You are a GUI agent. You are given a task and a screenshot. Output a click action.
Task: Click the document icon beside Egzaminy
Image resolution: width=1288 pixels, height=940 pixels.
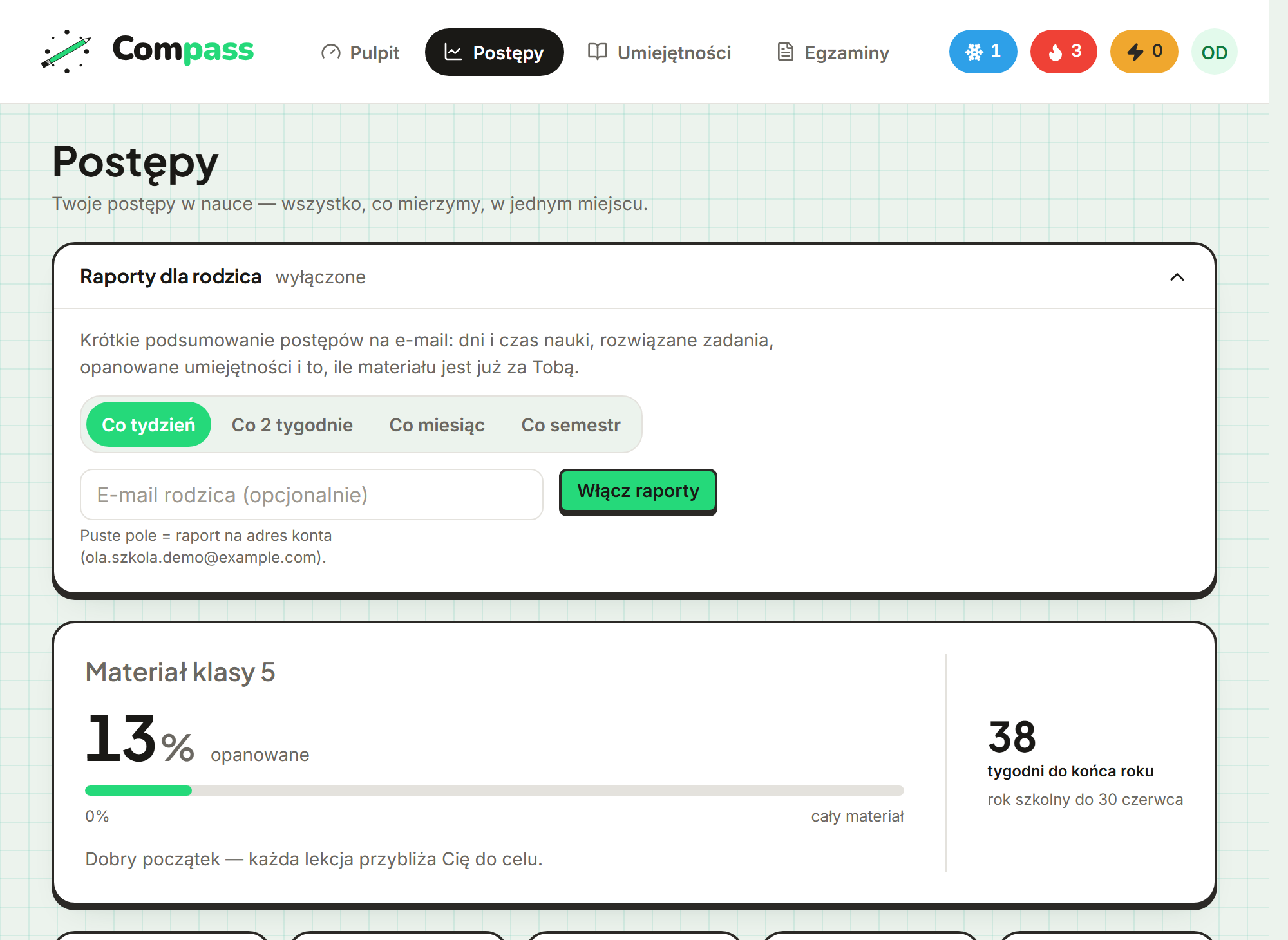click(x=785, y=52)
